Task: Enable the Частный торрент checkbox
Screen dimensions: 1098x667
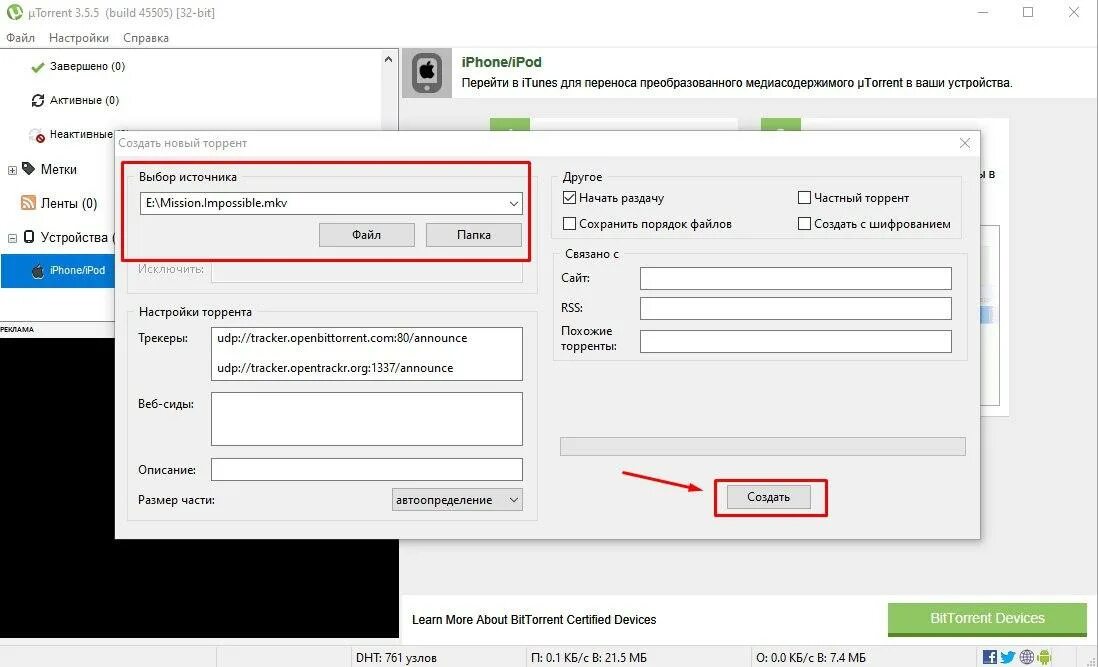Action: click(x=804, y=198)
